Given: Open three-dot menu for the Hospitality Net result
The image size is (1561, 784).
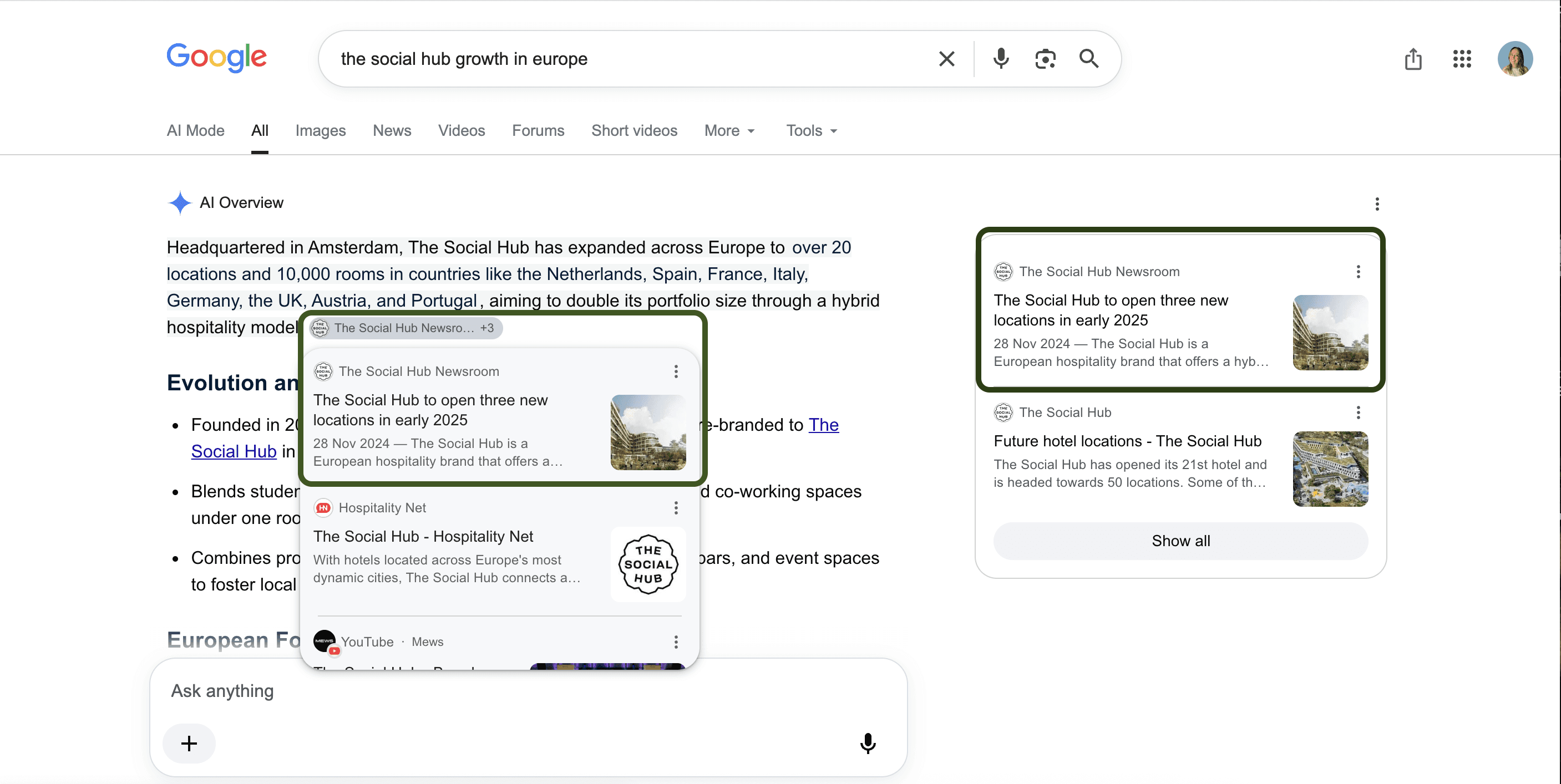Looking at the screenshot, I should (676, 508).
